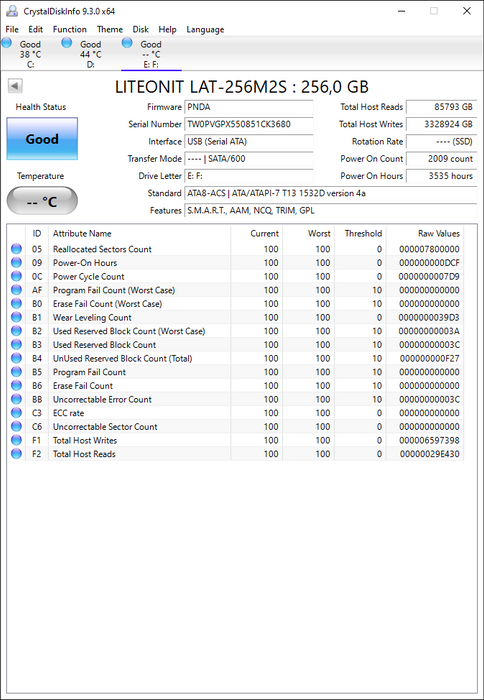The height and width of the screenshot is (700, 484).
Task: Click status orb for row ID B6
Action: pyautogui.click(x=17, y=385)
